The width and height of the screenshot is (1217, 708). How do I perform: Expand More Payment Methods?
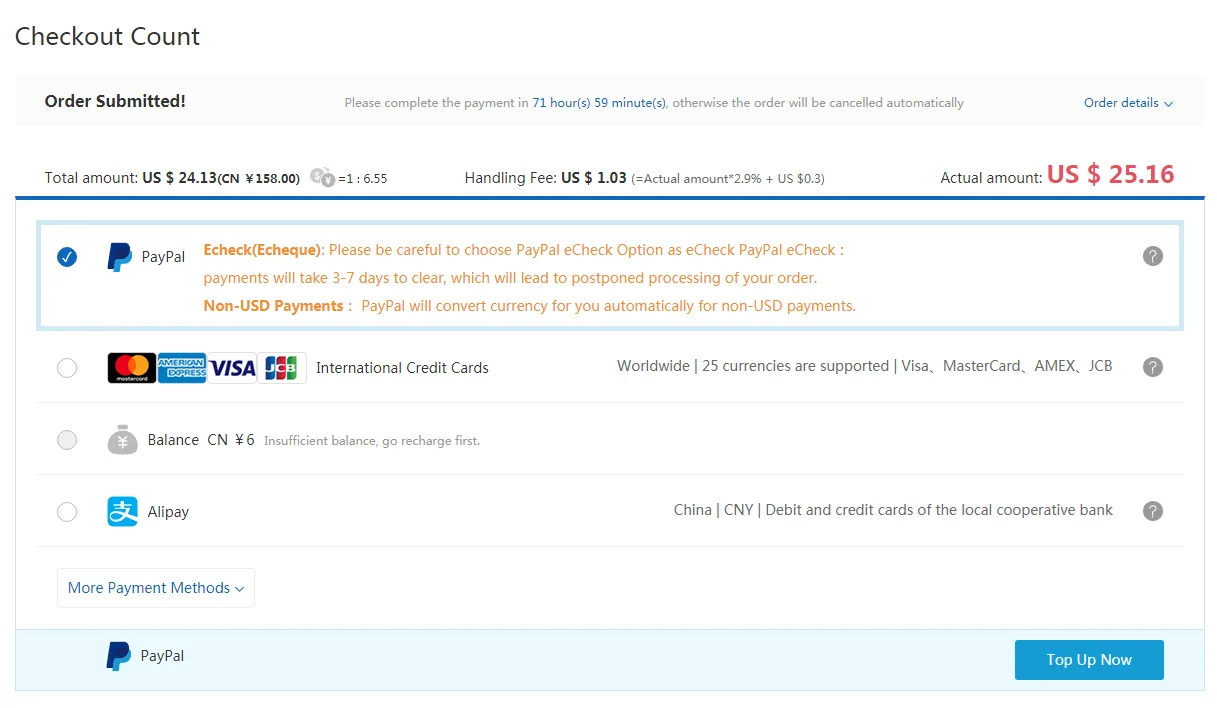[156, 588]
